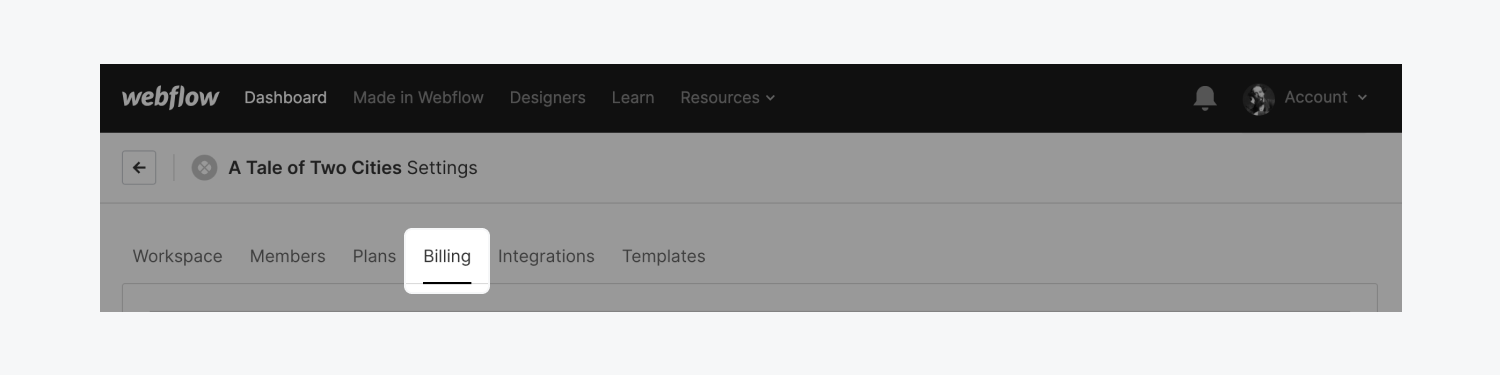Open the Designers page
Screen dimensions: 1500x375
point(547,98)
